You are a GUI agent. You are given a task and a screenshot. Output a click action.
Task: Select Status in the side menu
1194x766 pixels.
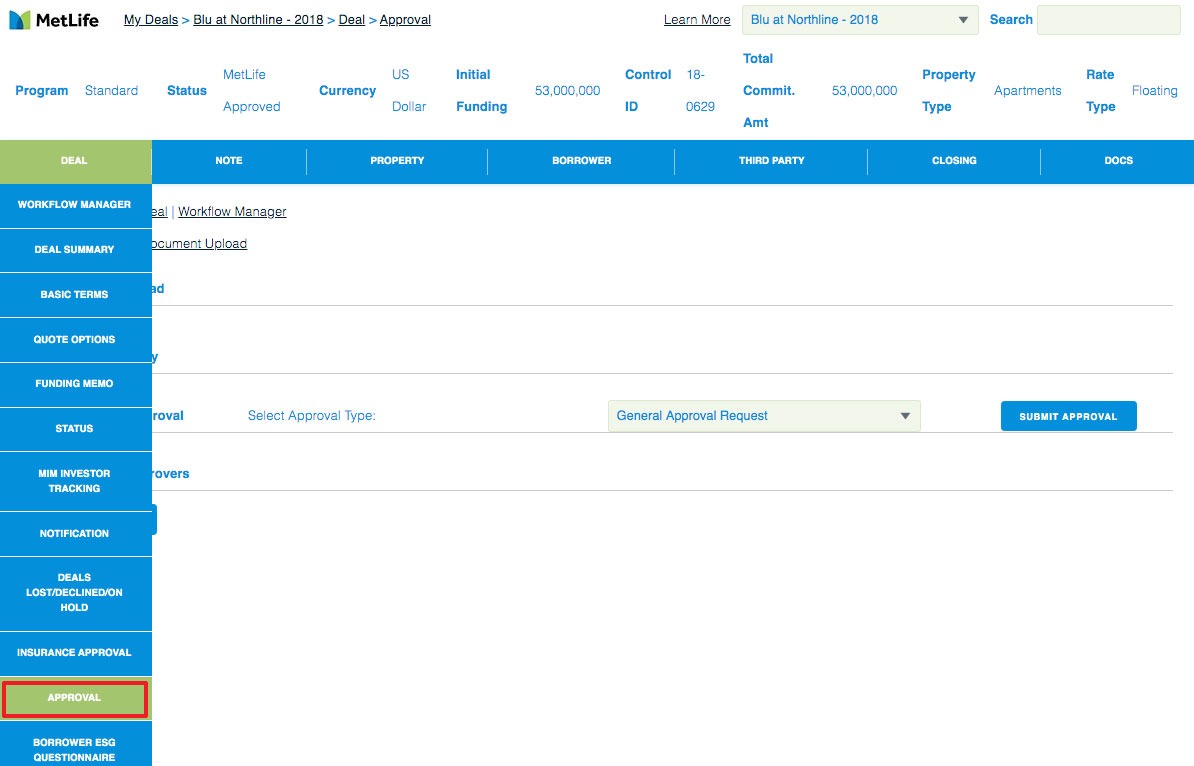click(x=75, y=429)
